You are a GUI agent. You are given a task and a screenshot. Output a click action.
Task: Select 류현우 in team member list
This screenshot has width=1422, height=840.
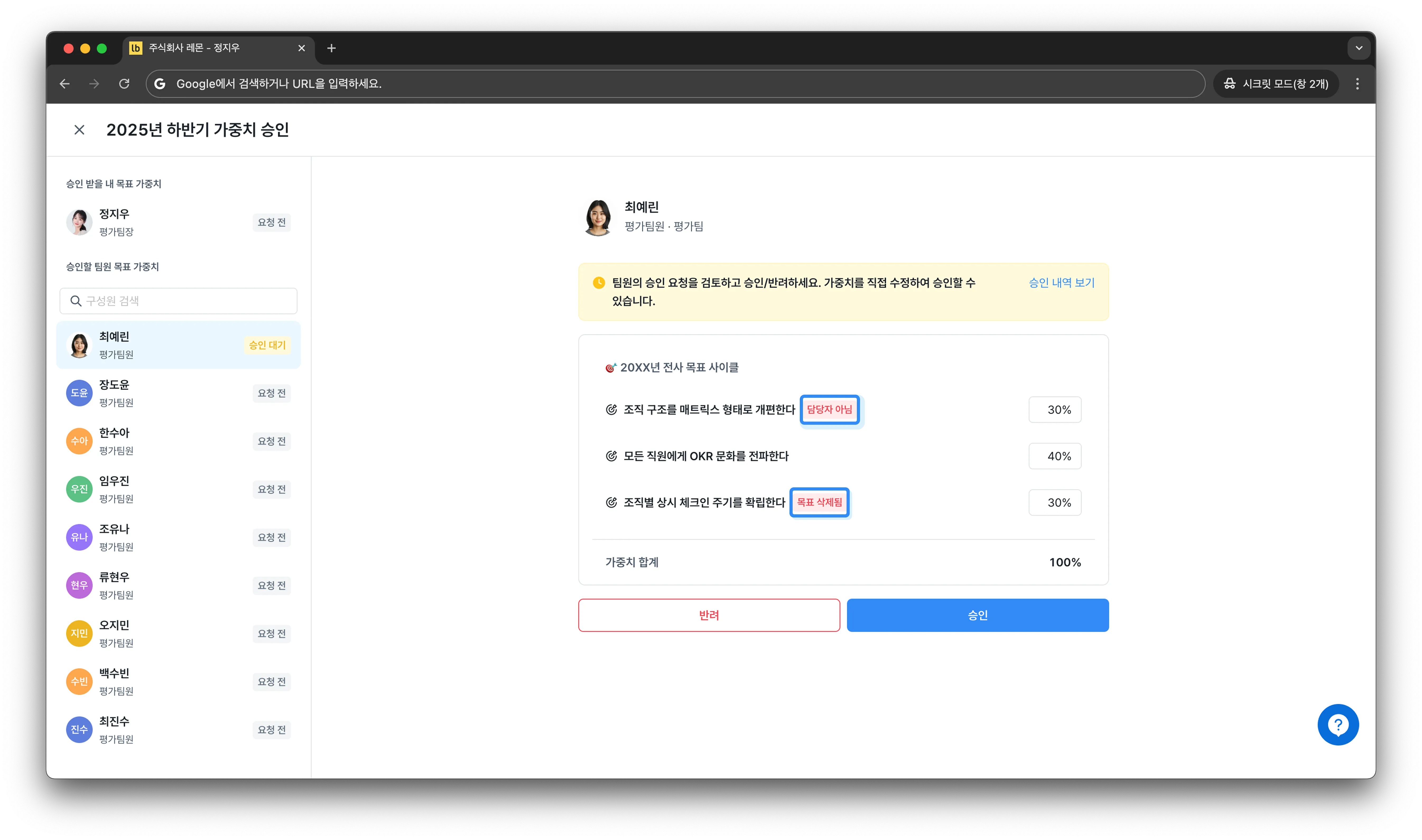tap(178, 585)
